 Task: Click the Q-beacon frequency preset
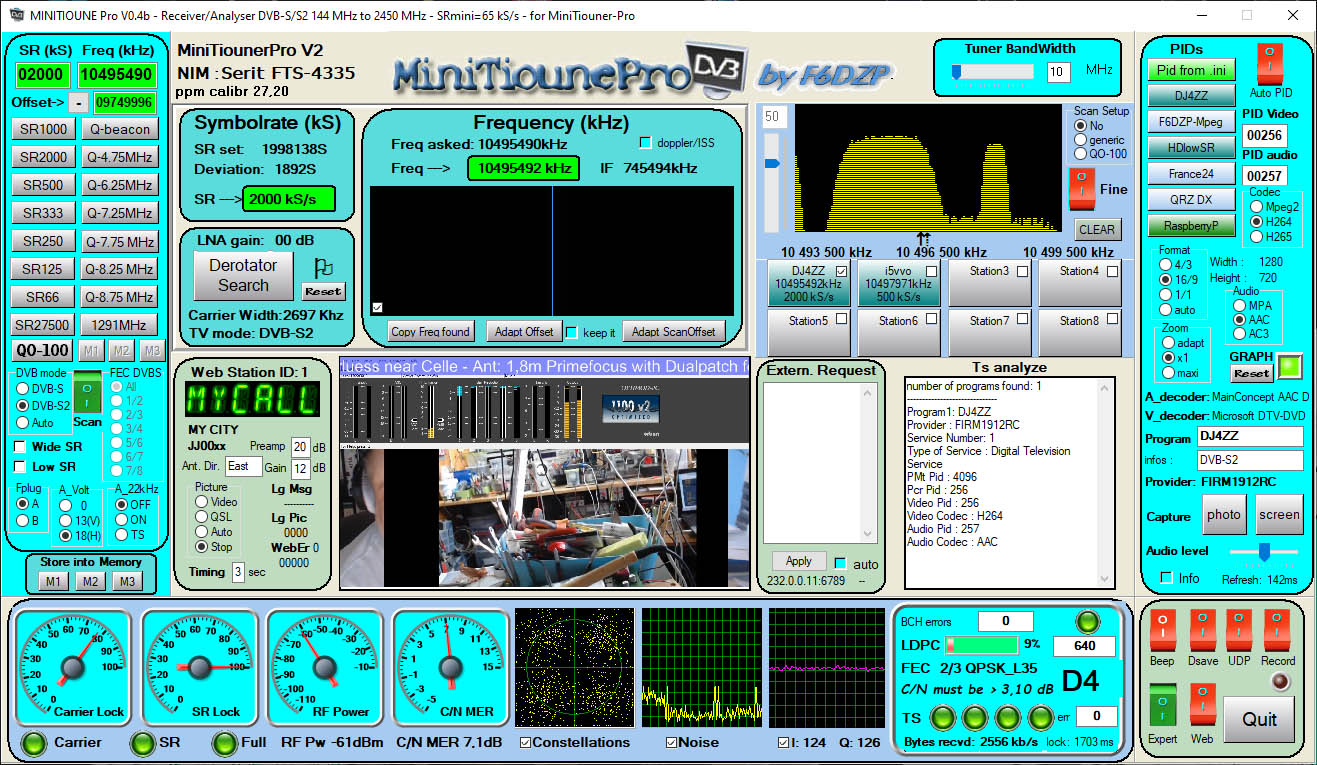point(119,129)
